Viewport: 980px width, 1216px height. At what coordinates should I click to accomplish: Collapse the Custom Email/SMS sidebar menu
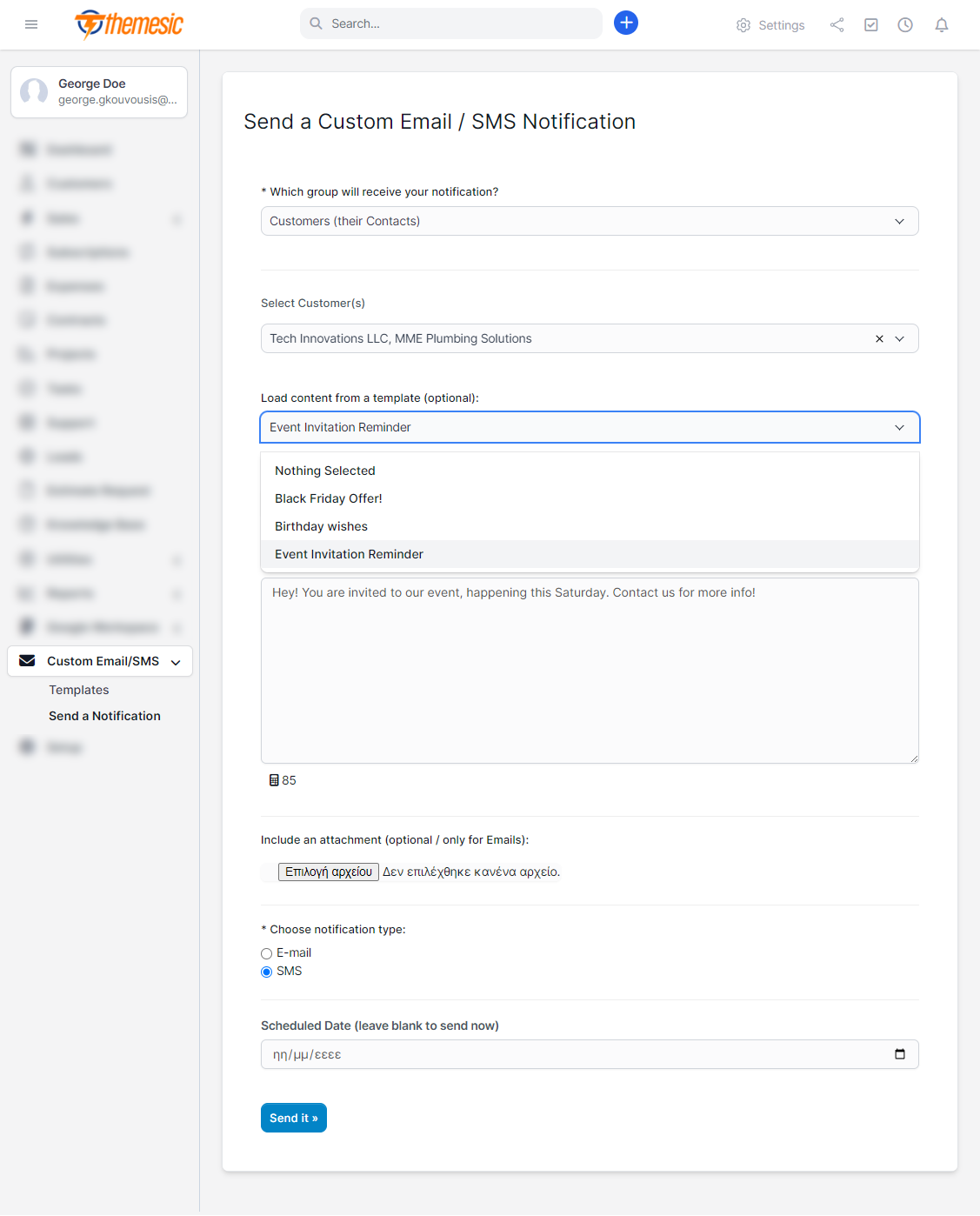point(176,662)
